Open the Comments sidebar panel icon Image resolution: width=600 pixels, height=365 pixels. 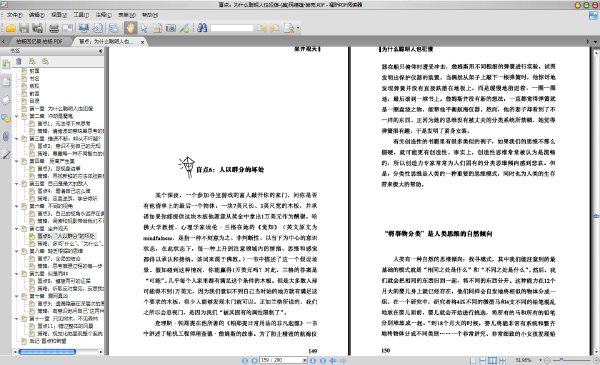click(6, 118)
